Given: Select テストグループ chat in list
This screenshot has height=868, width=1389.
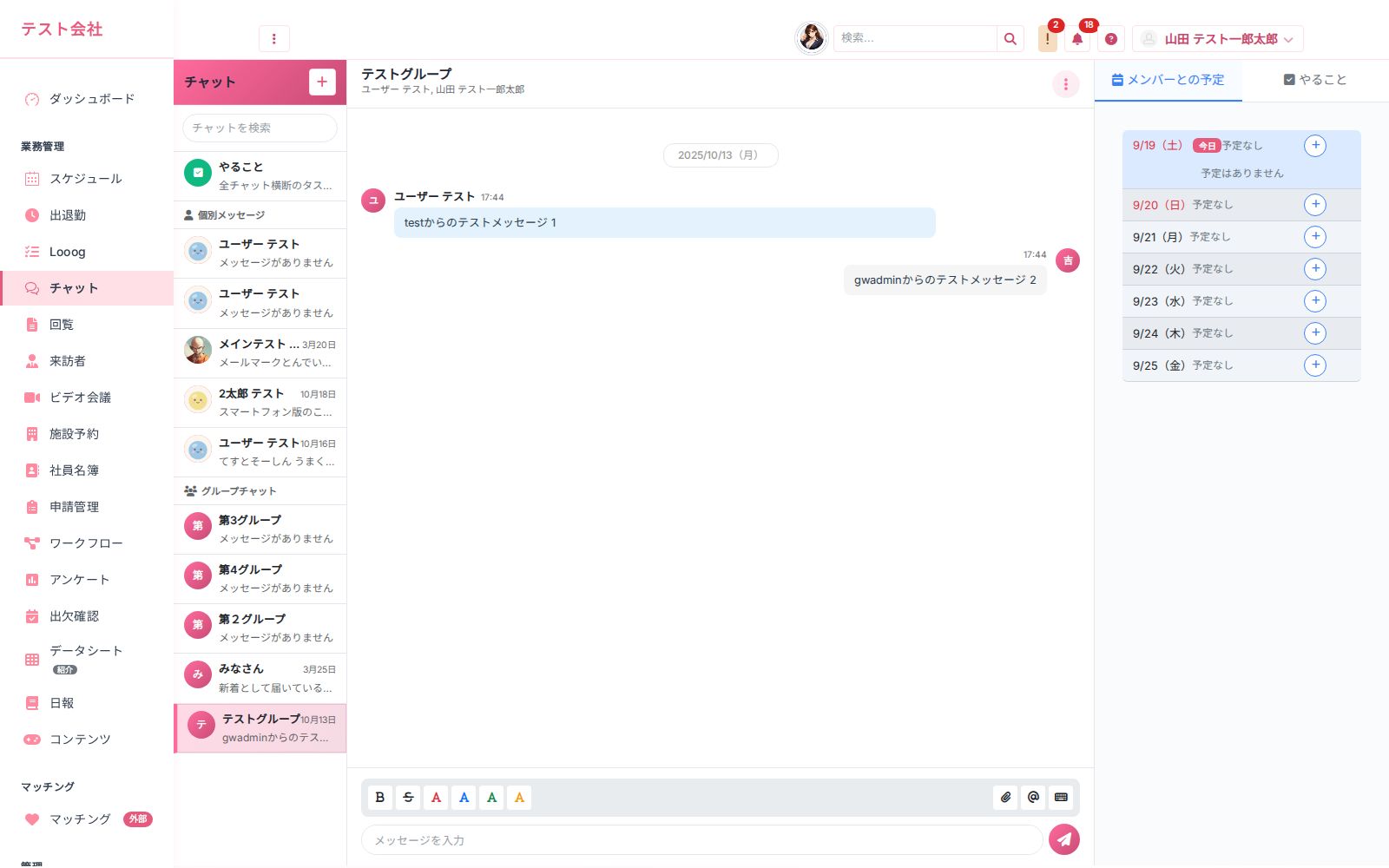Looking at the screenshot, I should tap(260, 728).
